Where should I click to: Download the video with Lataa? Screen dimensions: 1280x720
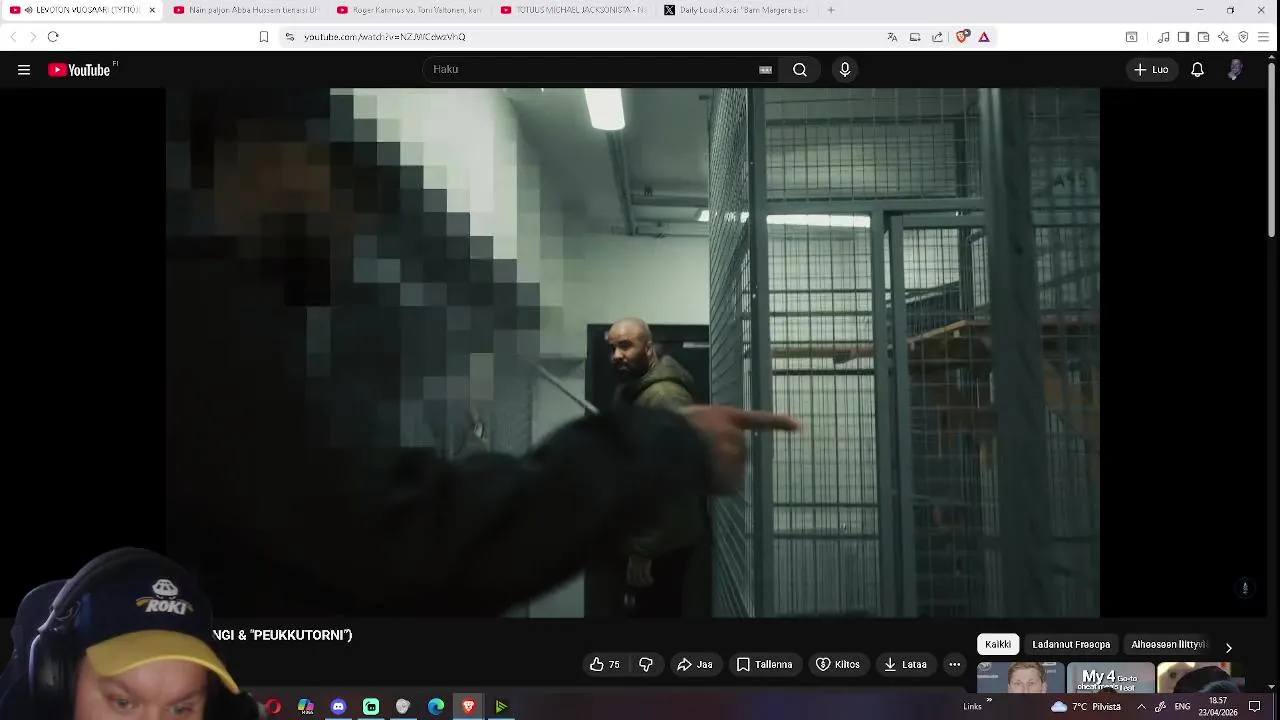tap(905, 664)
